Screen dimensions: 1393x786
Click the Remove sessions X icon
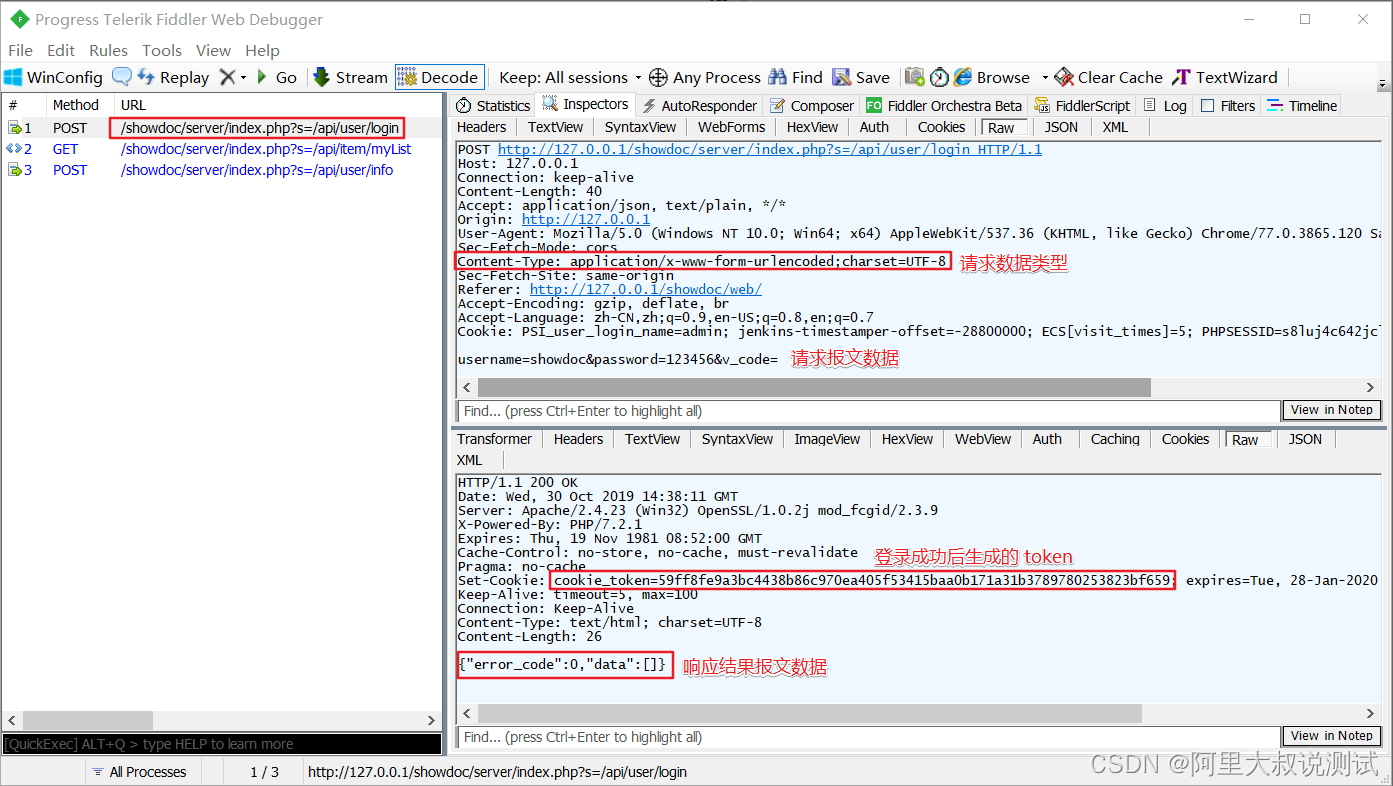[227, 77]
